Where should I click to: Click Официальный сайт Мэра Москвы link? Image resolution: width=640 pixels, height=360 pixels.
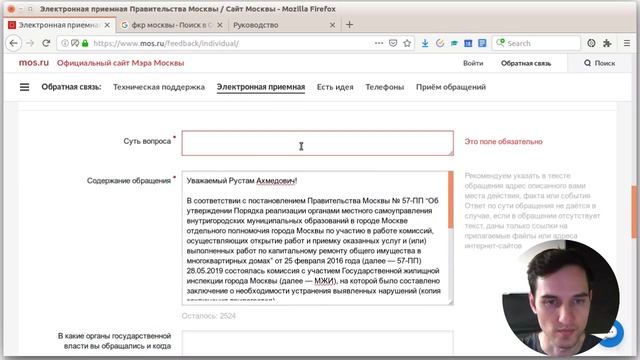click(120, 63)
